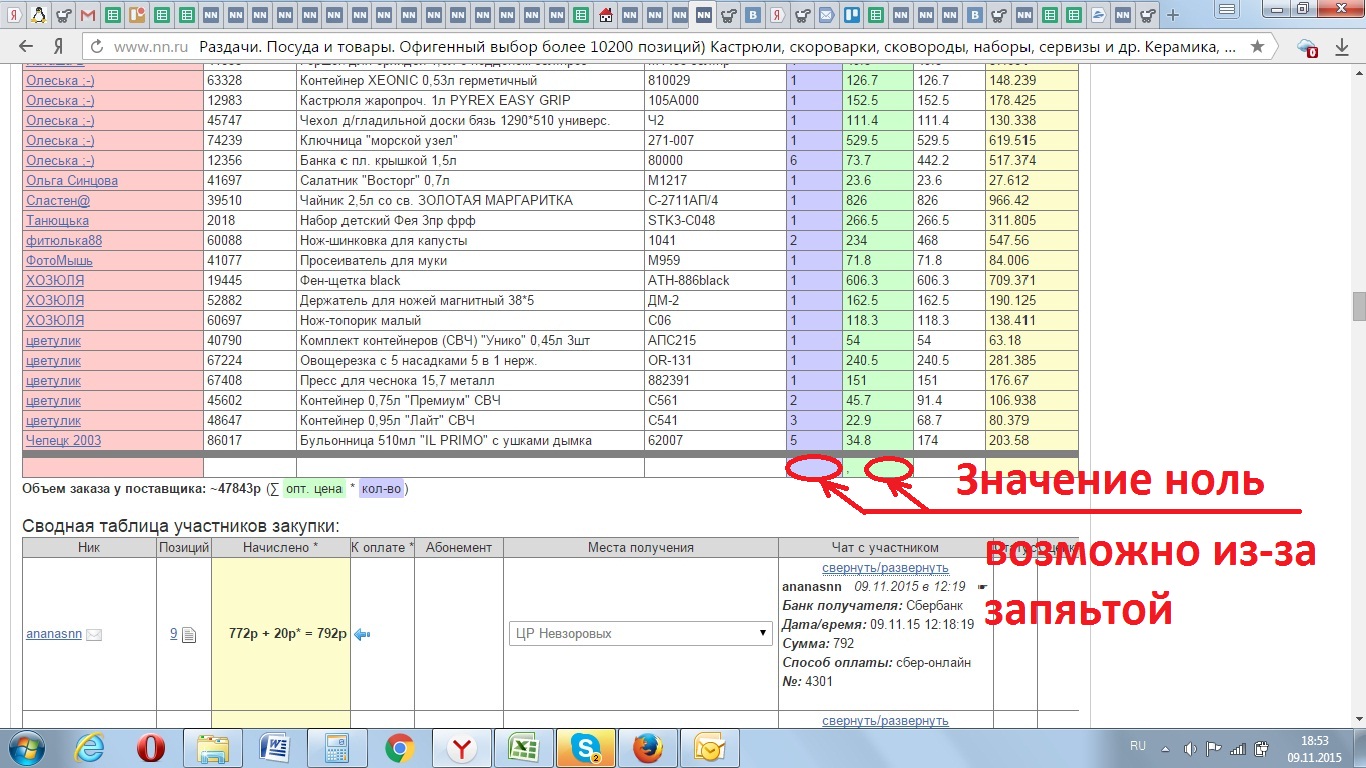Bookmark this page with the star icon
The height and width of the screenshot is (768, 1366).
click(x=1257, y=47)
